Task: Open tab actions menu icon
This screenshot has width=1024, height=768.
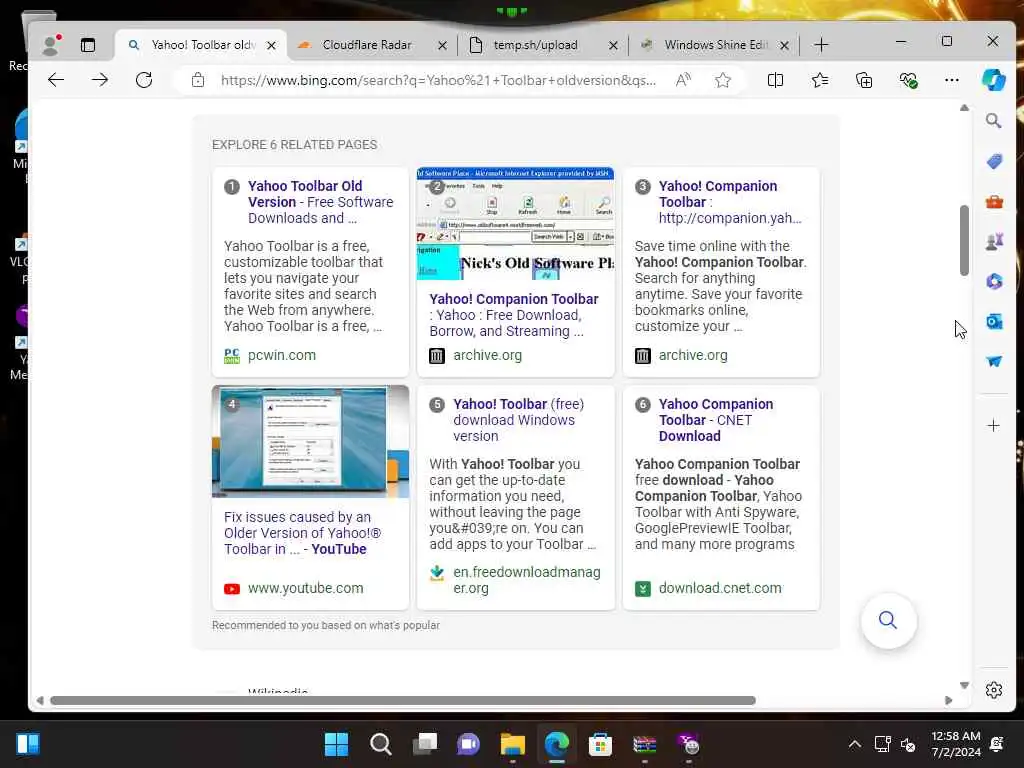Action: click(88, 44)
